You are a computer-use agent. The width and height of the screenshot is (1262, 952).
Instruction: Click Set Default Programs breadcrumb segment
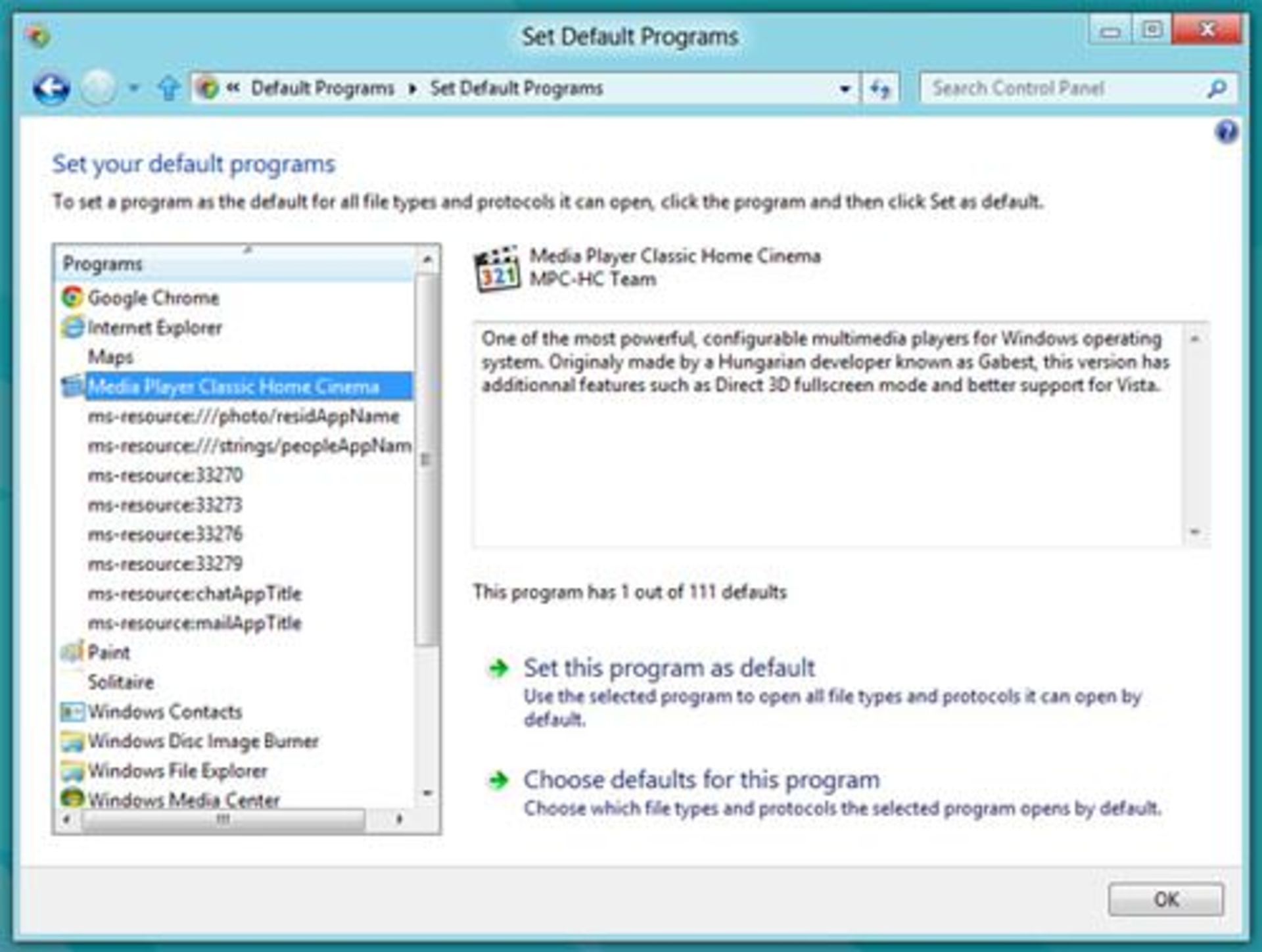point(516,88)
